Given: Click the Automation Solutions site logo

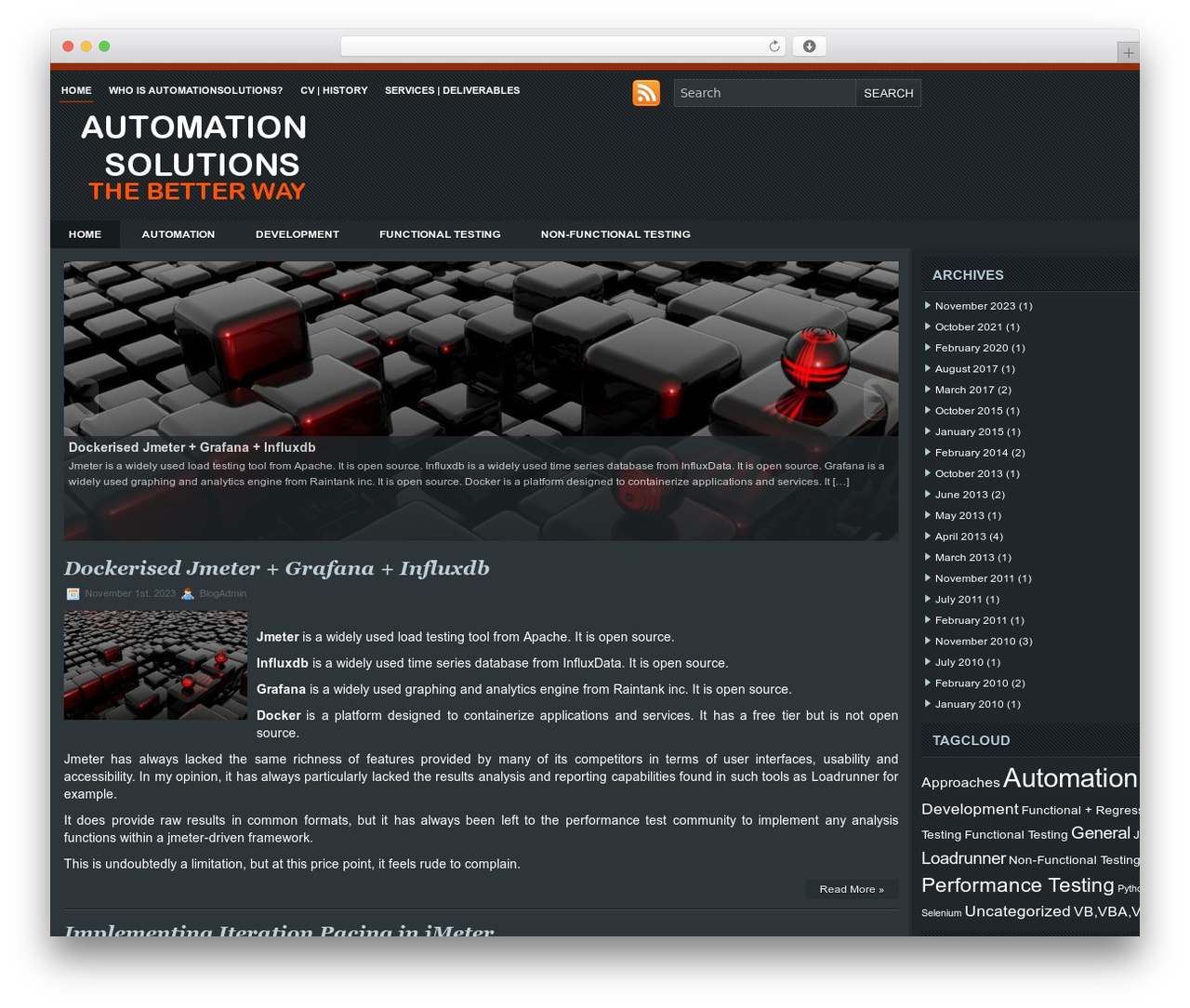Looking at the screenshot, I should click(194, 157).
